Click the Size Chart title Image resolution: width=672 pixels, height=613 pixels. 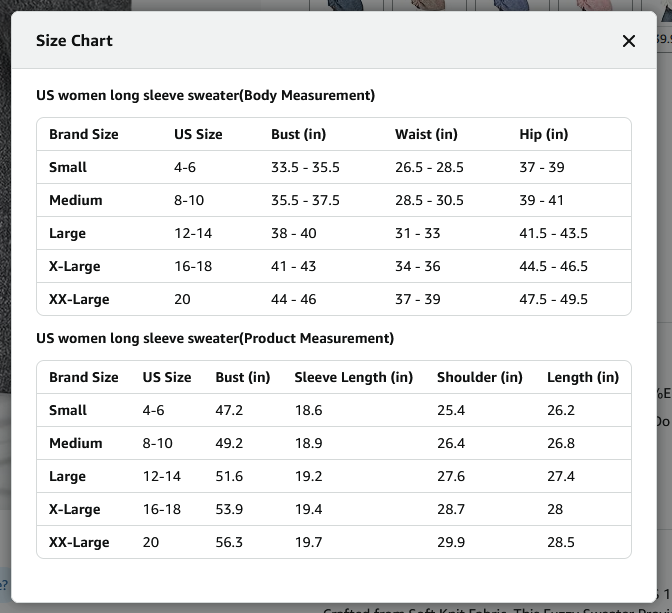pyautogui.click(x=74, y=41)
